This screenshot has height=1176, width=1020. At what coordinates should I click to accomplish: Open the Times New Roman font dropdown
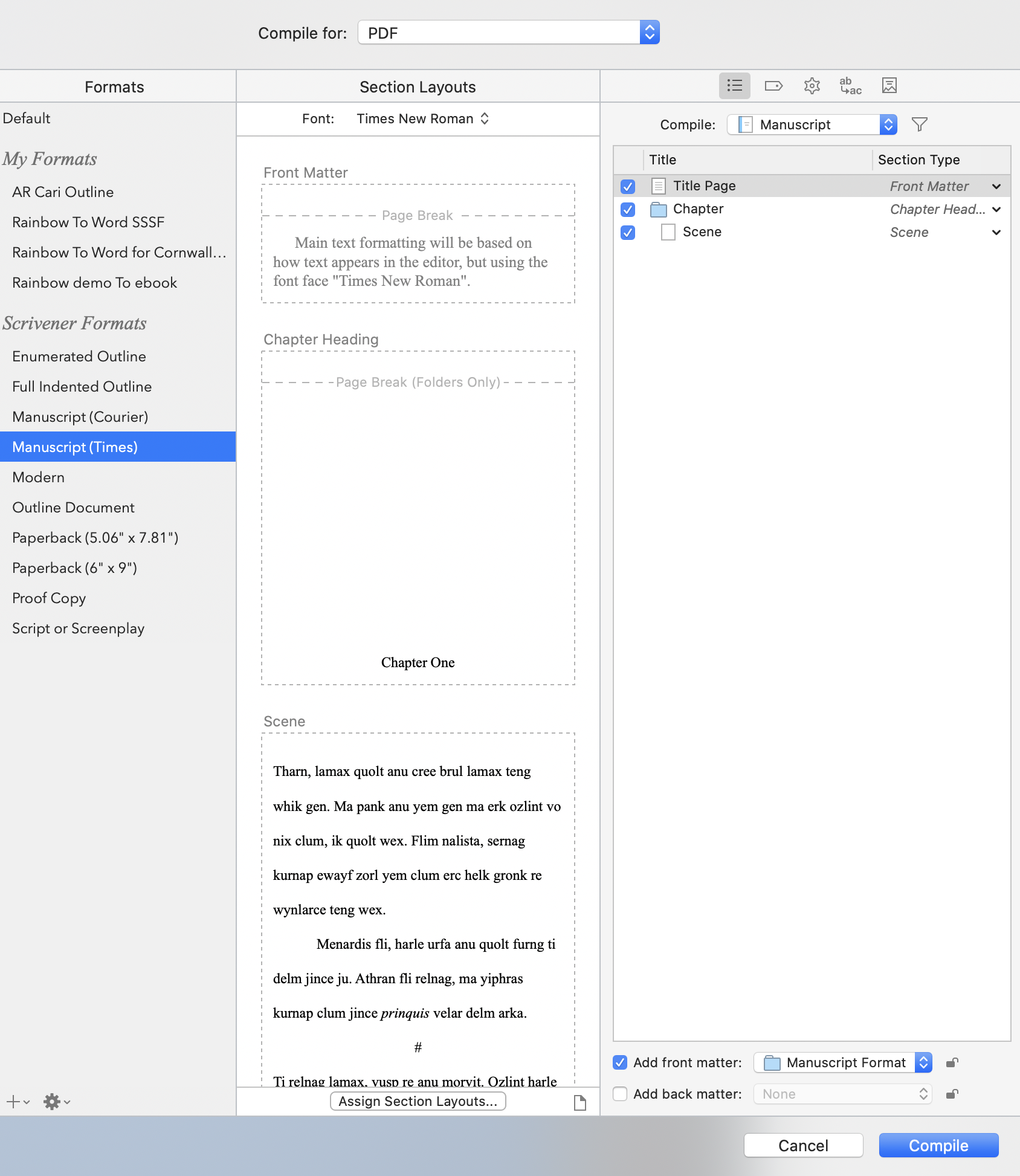coord(422,118)
